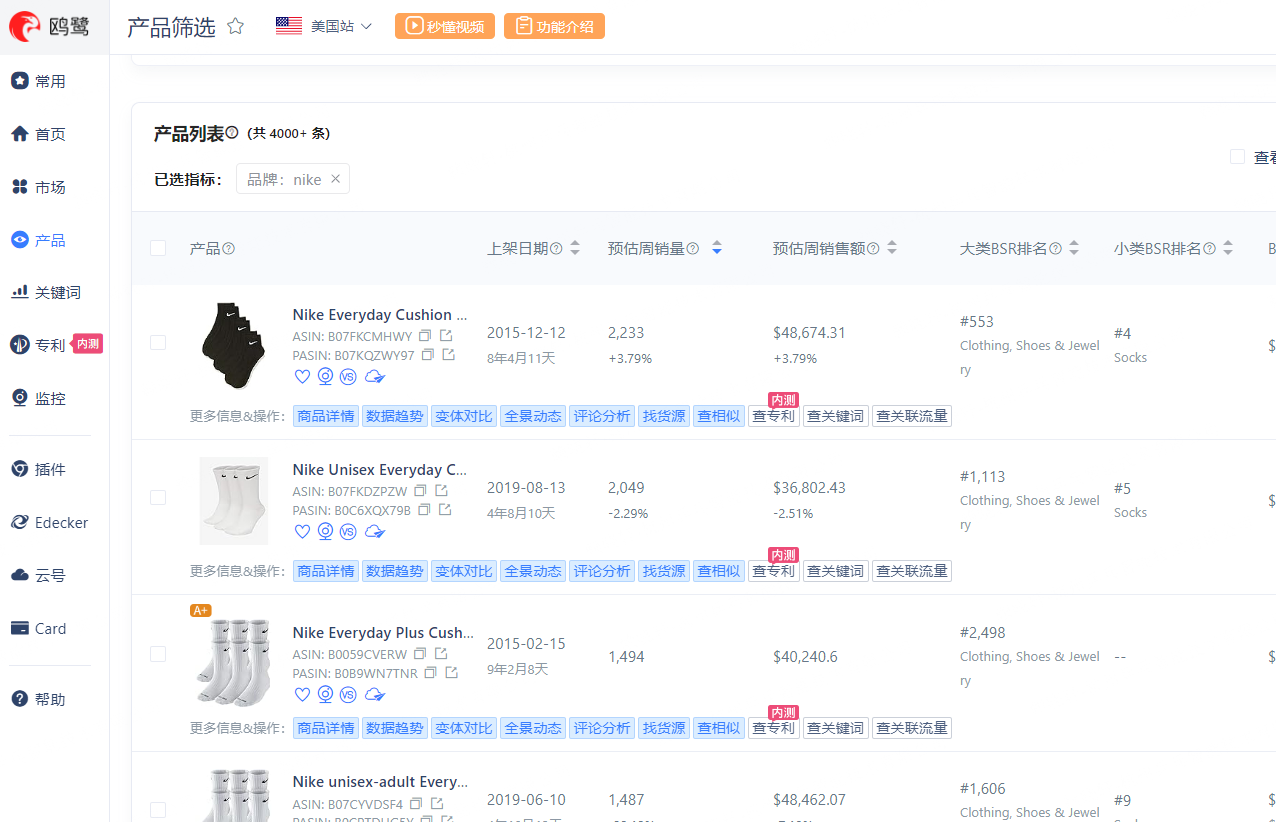This screenshot has width=1276, height=822.
Task: Copy ASIN B07FKDZPZW
Action: pyautogui.click(x=420, y=491)
